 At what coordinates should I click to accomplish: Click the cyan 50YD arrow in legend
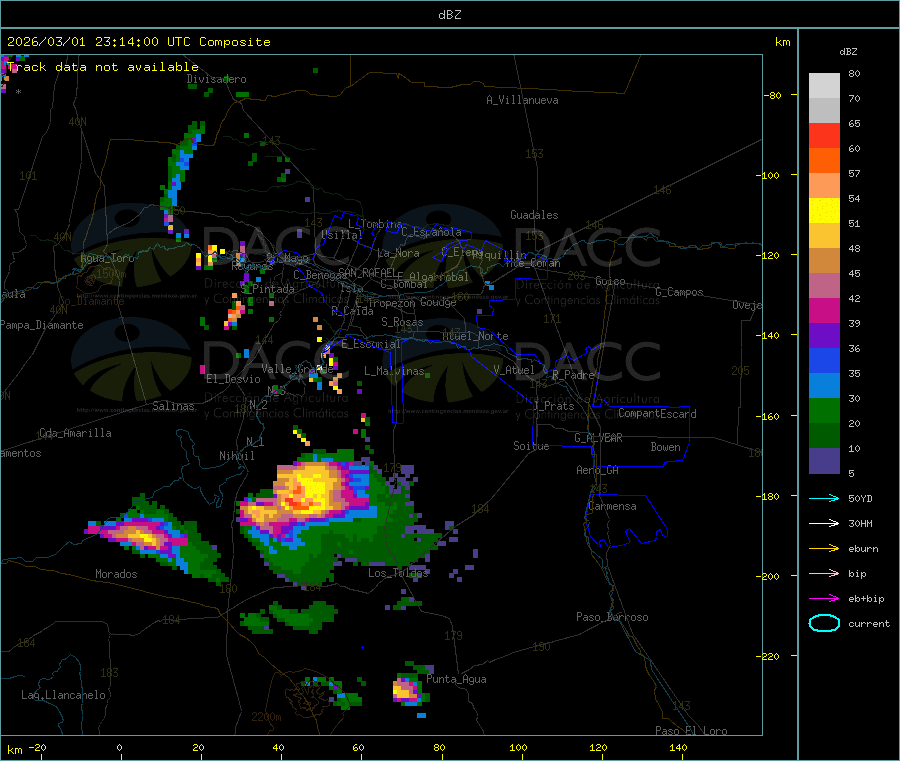coord(824,498)
